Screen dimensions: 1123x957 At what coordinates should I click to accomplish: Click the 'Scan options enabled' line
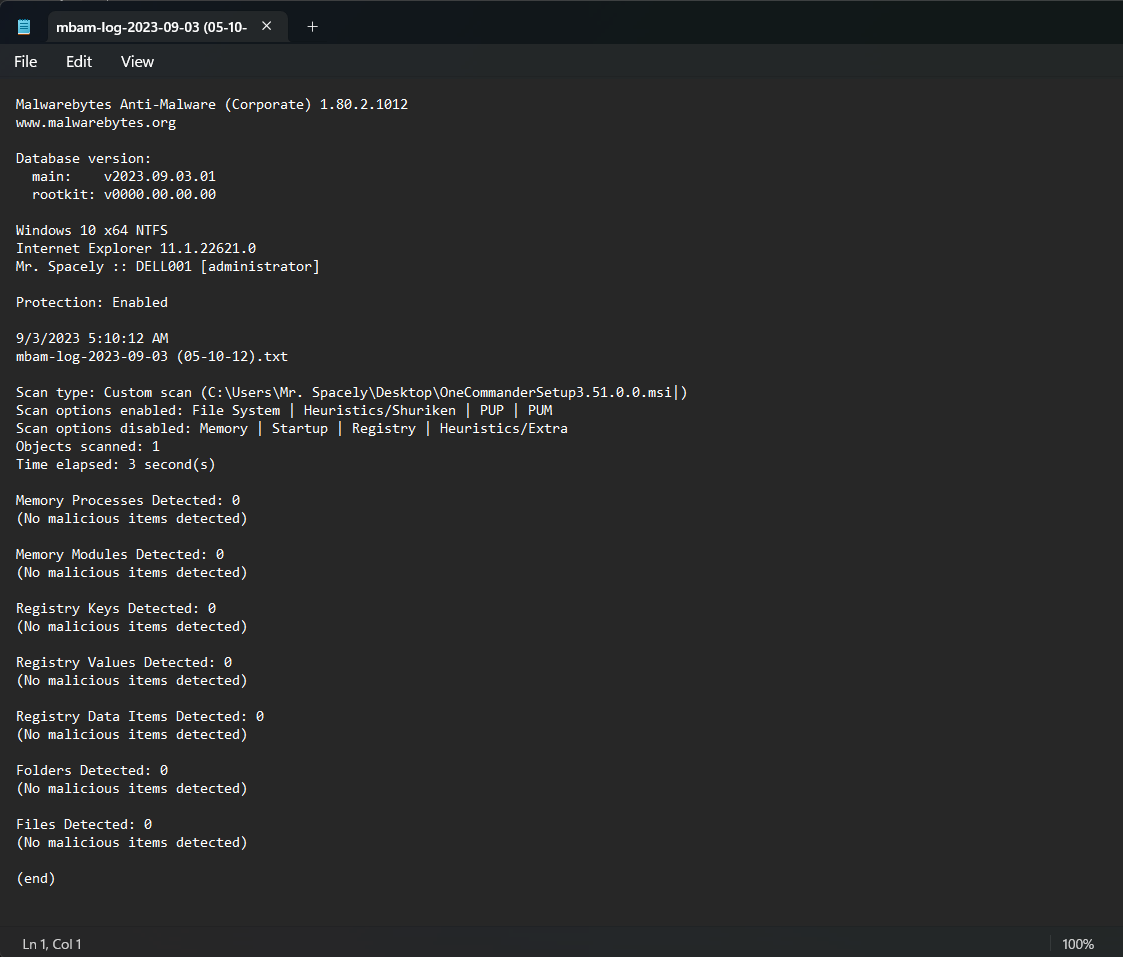tap(284, 410)
